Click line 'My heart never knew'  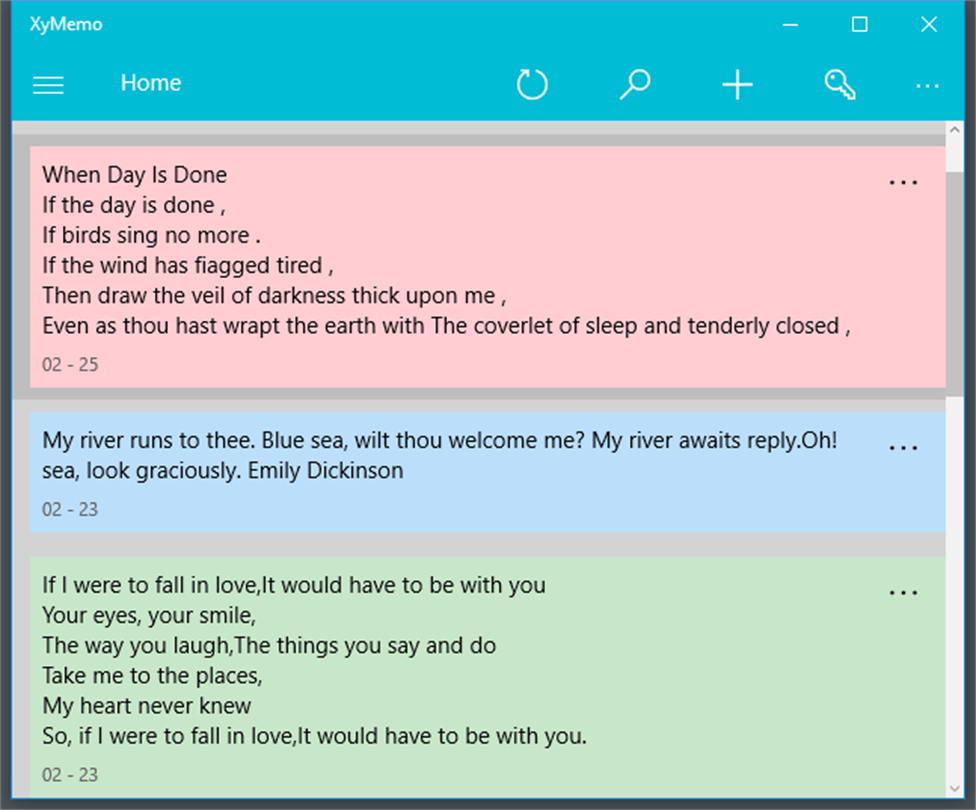pos(146,706)
